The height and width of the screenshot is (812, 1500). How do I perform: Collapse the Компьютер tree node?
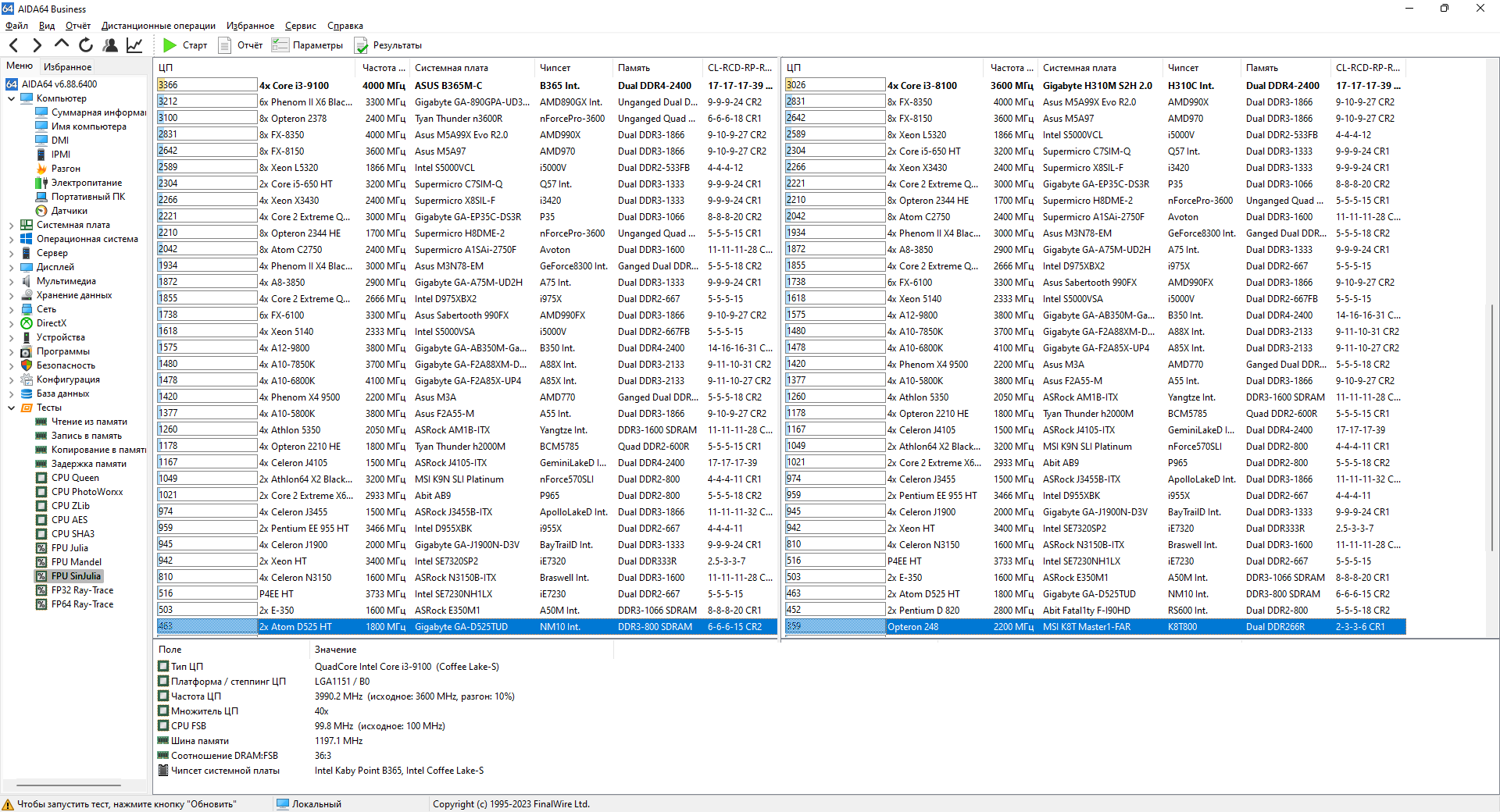coord(11,98)
